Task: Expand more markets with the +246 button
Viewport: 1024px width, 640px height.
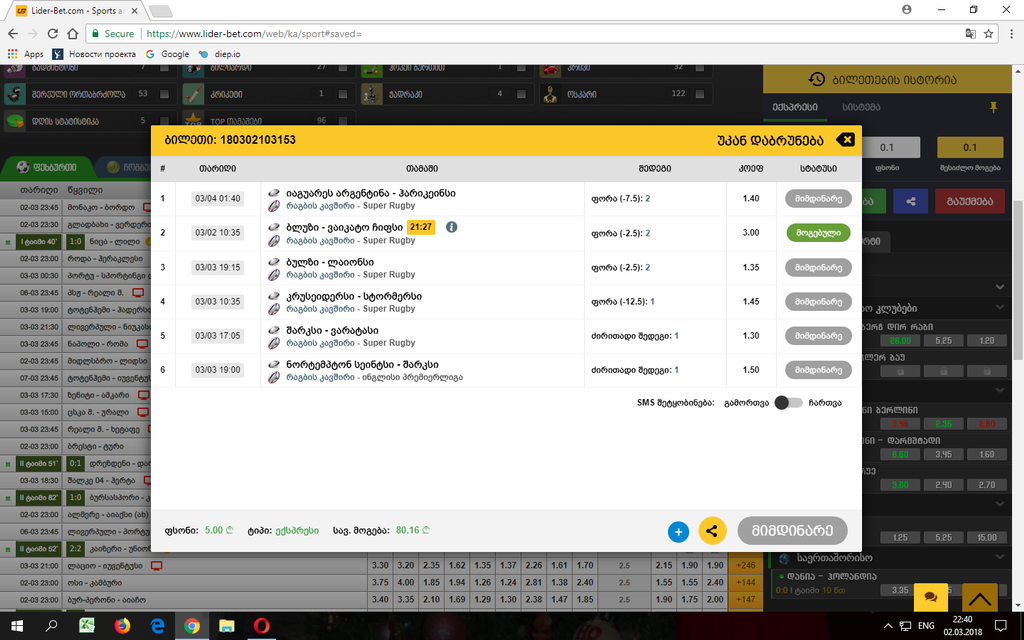Action: 745,566
